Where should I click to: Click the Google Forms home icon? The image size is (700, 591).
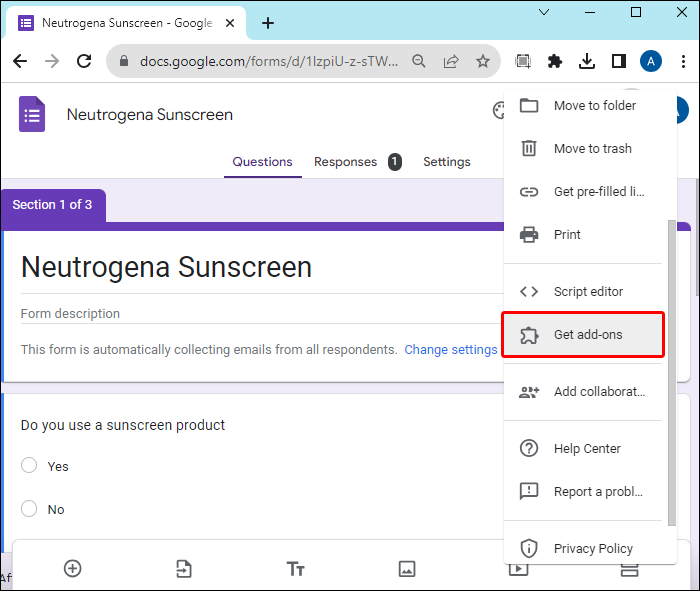click(x=32, y=114)
